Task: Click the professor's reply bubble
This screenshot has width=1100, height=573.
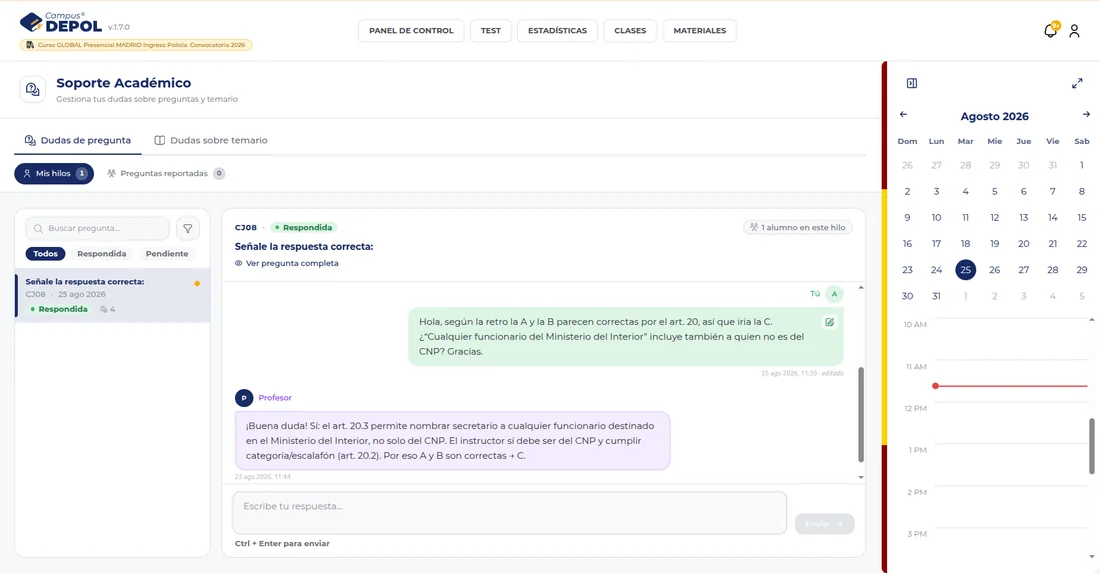Action: (x=452, y=440)
